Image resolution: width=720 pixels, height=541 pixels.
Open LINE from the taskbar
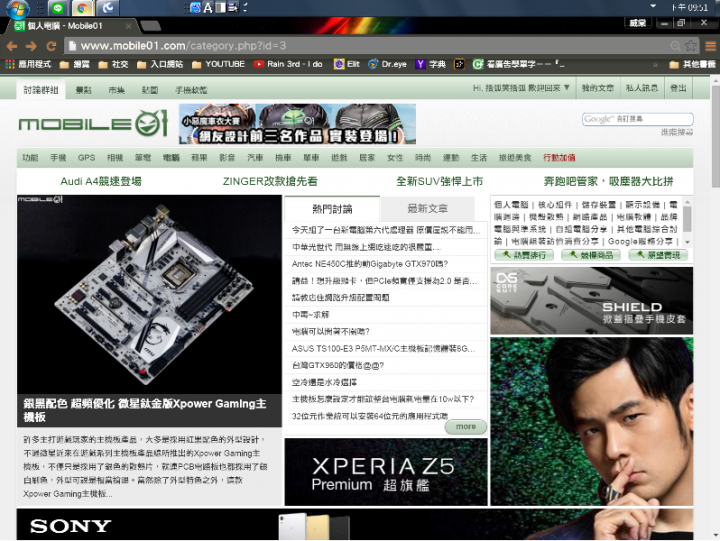(58, 8)
